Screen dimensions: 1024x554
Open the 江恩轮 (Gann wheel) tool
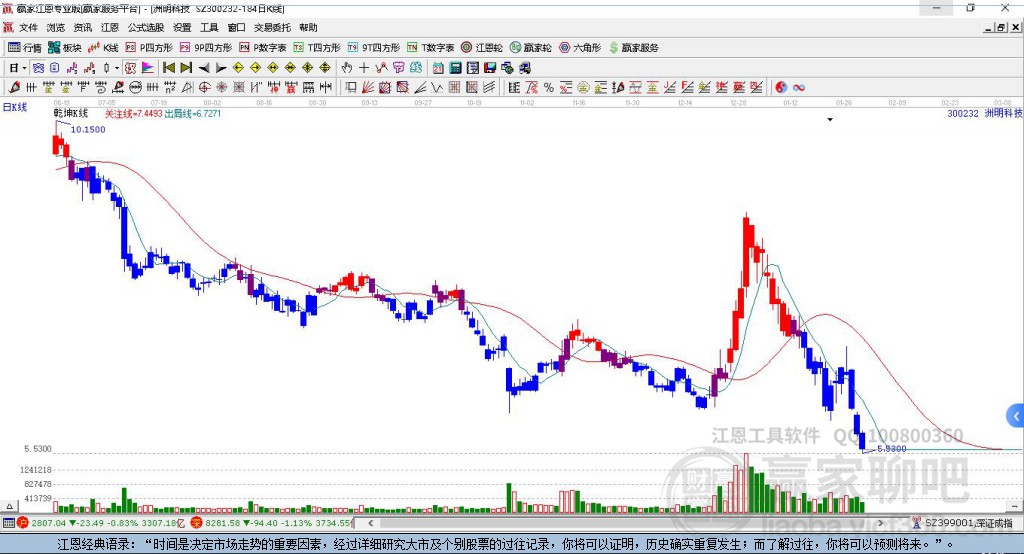tap(481, 48)
